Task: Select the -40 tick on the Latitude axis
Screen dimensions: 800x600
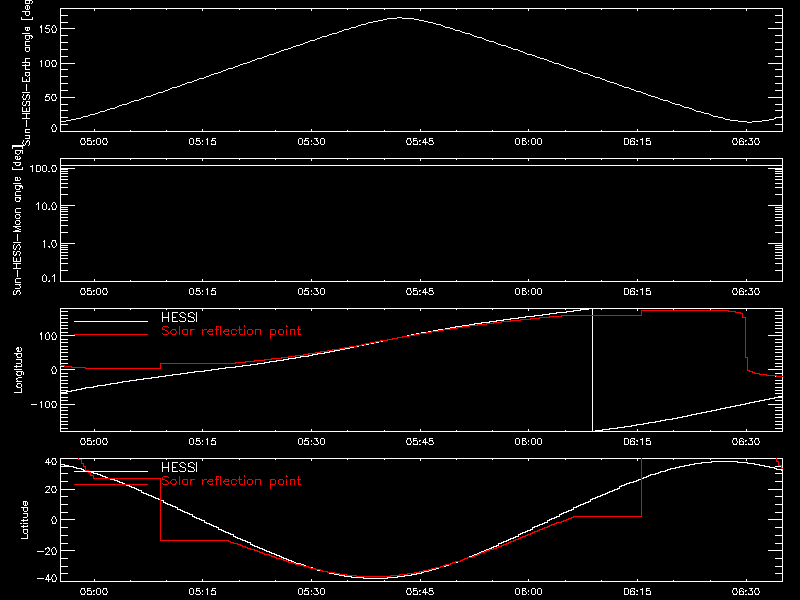Action: 47,578
